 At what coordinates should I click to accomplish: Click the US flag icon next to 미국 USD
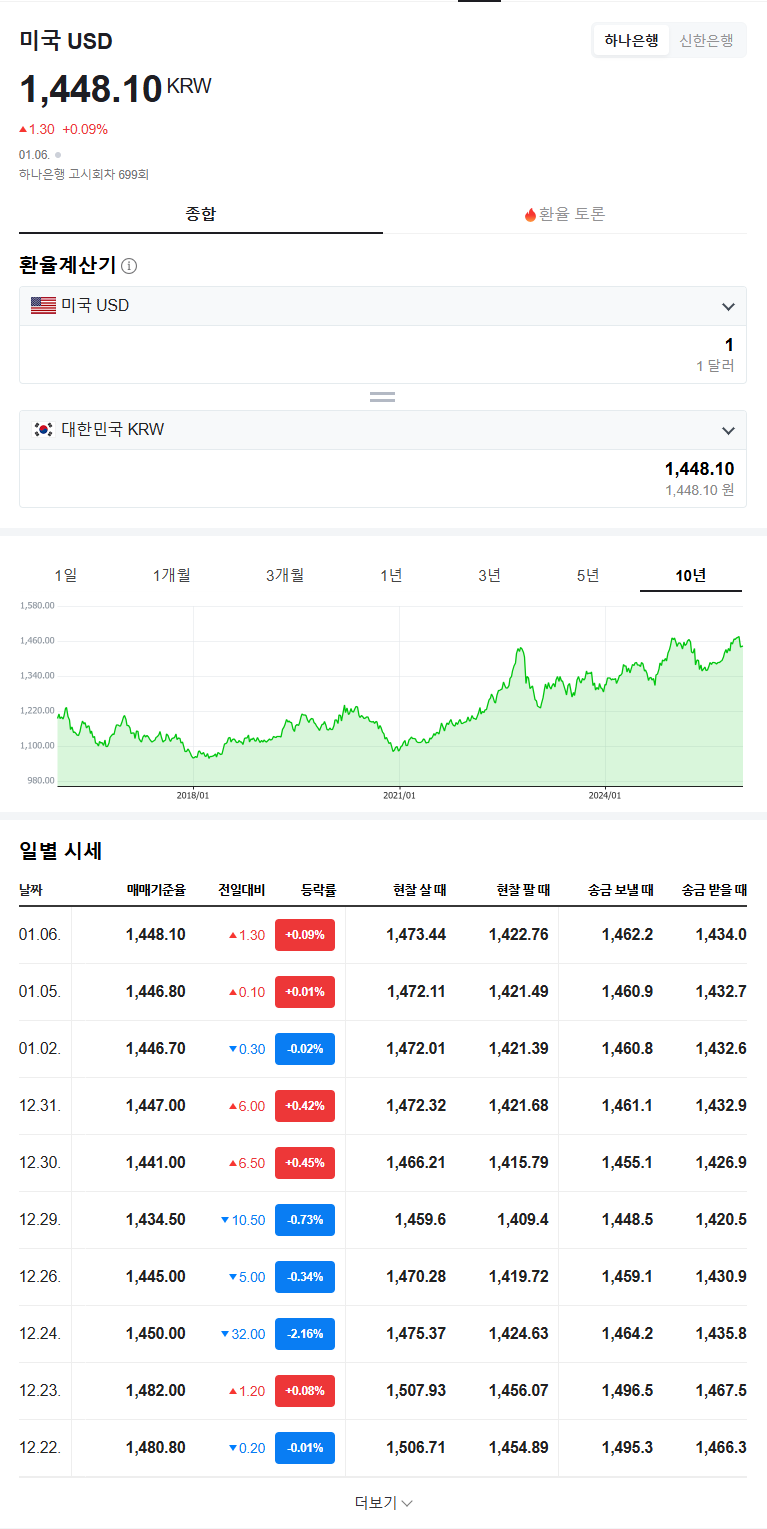click(42, 305)
